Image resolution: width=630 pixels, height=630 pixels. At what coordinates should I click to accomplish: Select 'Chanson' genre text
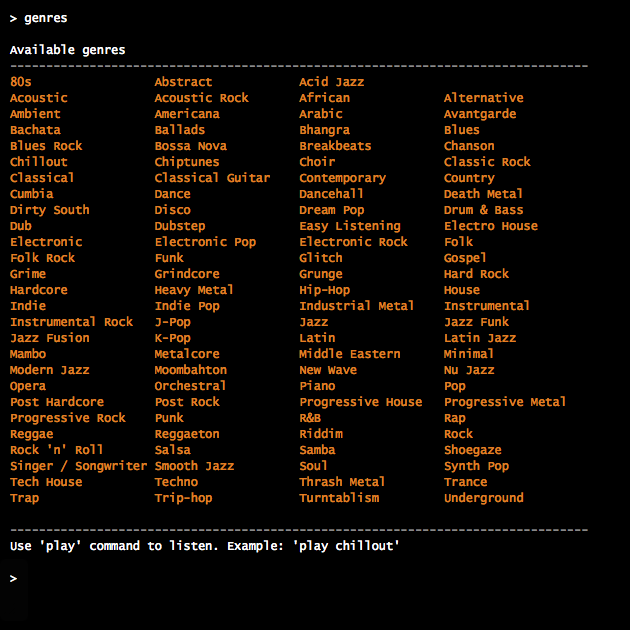(x=469, y=146)
